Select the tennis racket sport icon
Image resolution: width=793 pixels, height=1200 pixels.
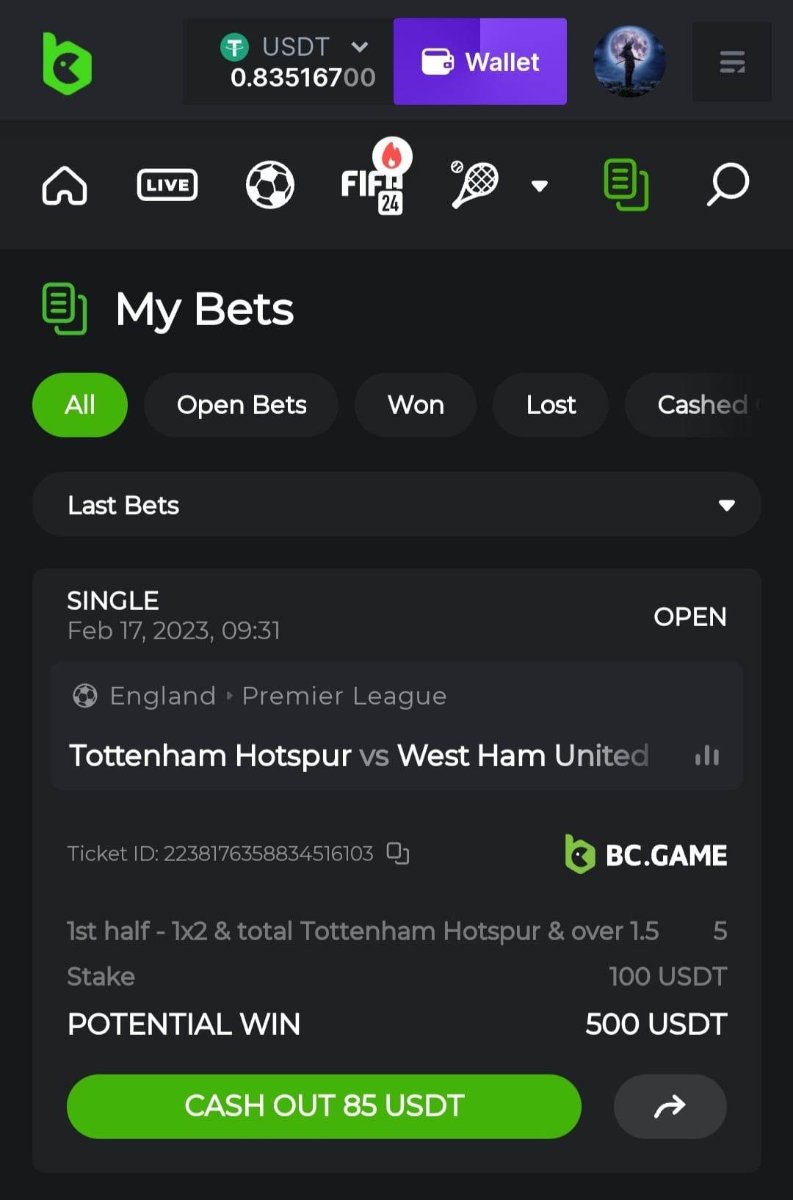[475, 184]
